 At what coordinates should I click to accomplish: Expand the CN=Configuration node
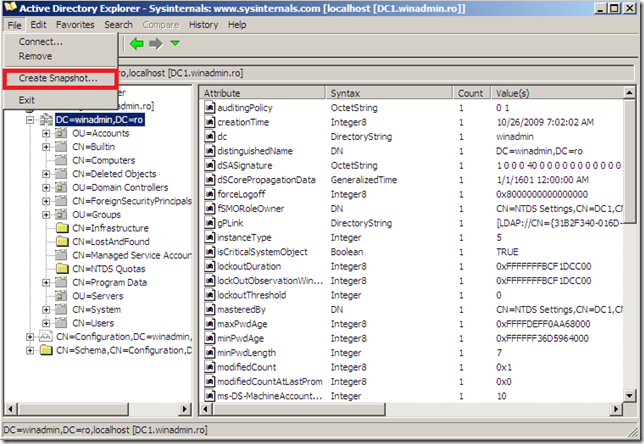(x=30, y=337)
